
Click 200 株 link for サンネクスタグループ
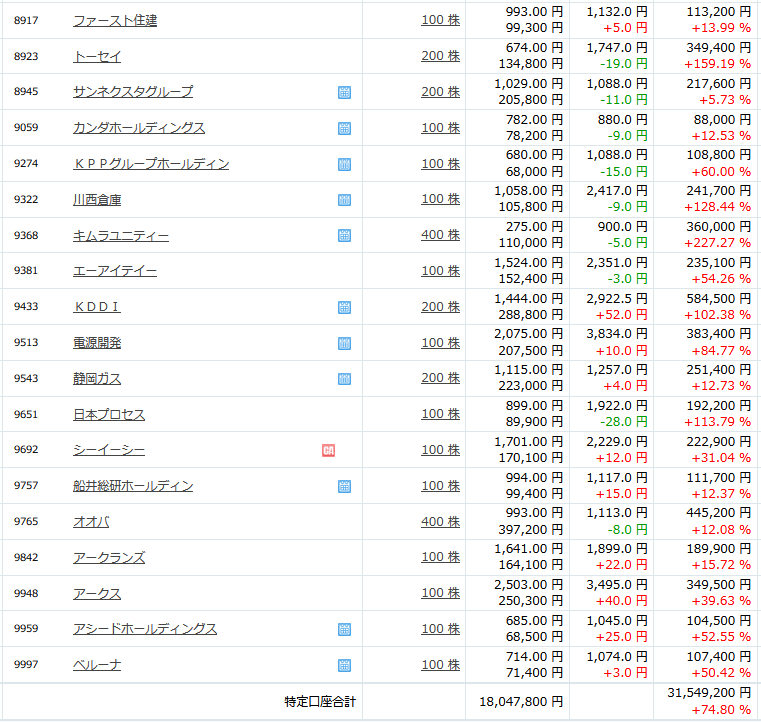[x=440, y=92]
